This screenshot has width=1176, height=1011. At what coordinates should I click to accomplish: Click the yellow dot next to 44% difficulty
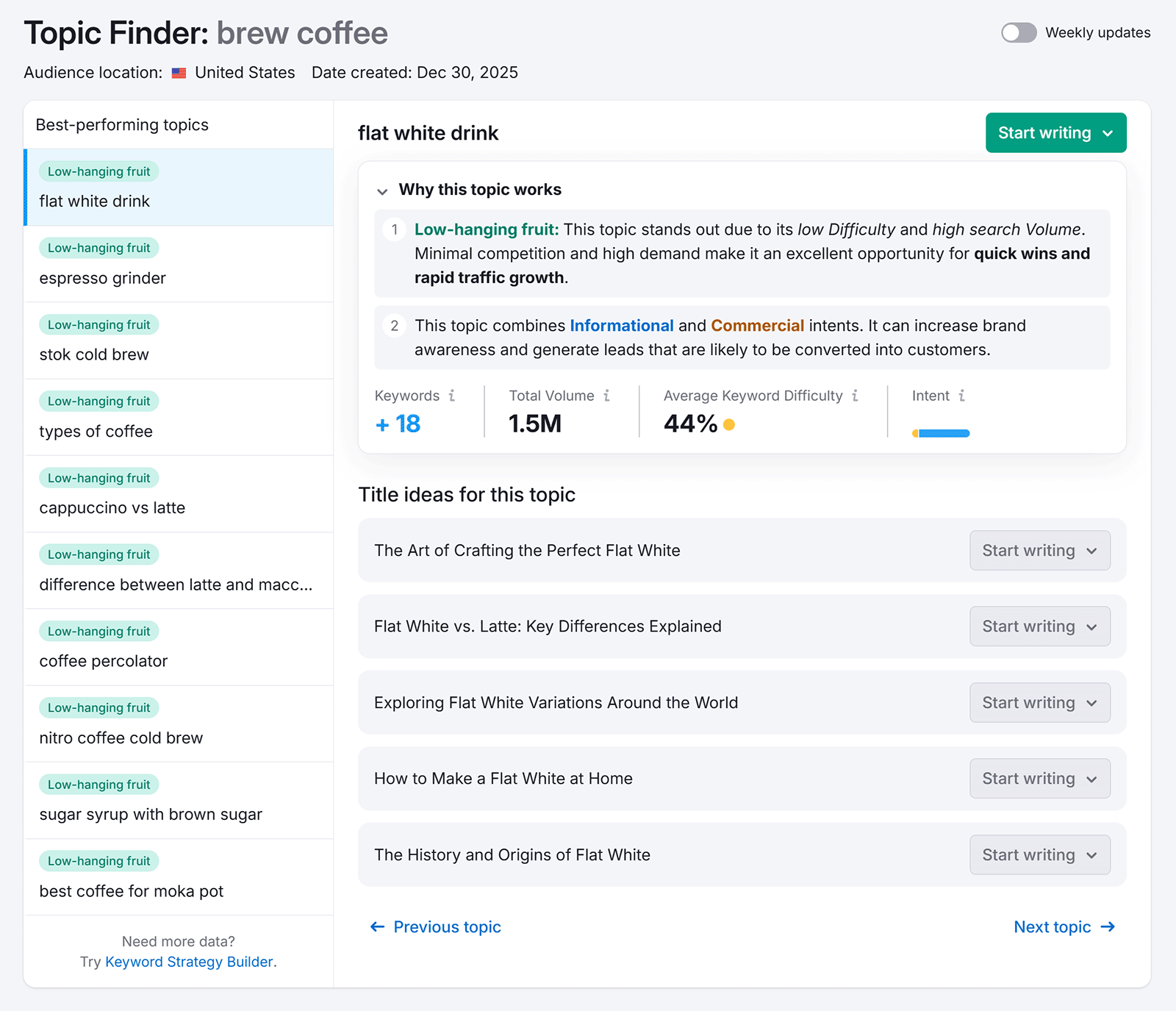(727, 425)
